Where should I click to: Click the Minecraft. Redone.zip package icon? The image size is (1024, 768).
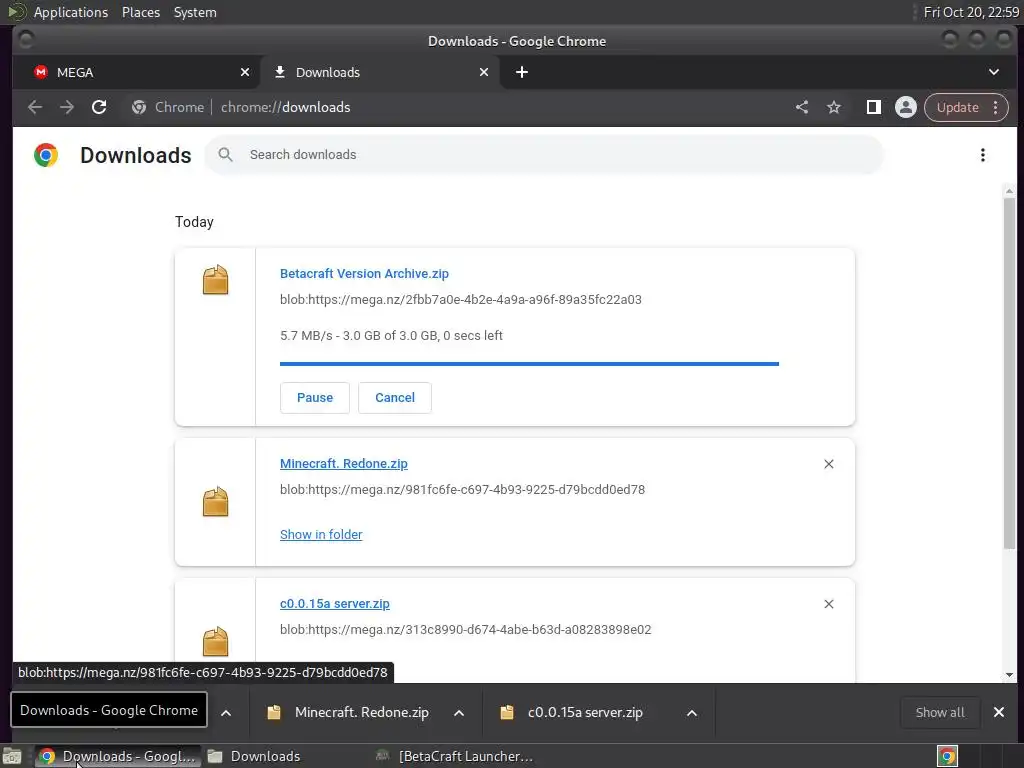pyautogui.click(x=216, y=502)
